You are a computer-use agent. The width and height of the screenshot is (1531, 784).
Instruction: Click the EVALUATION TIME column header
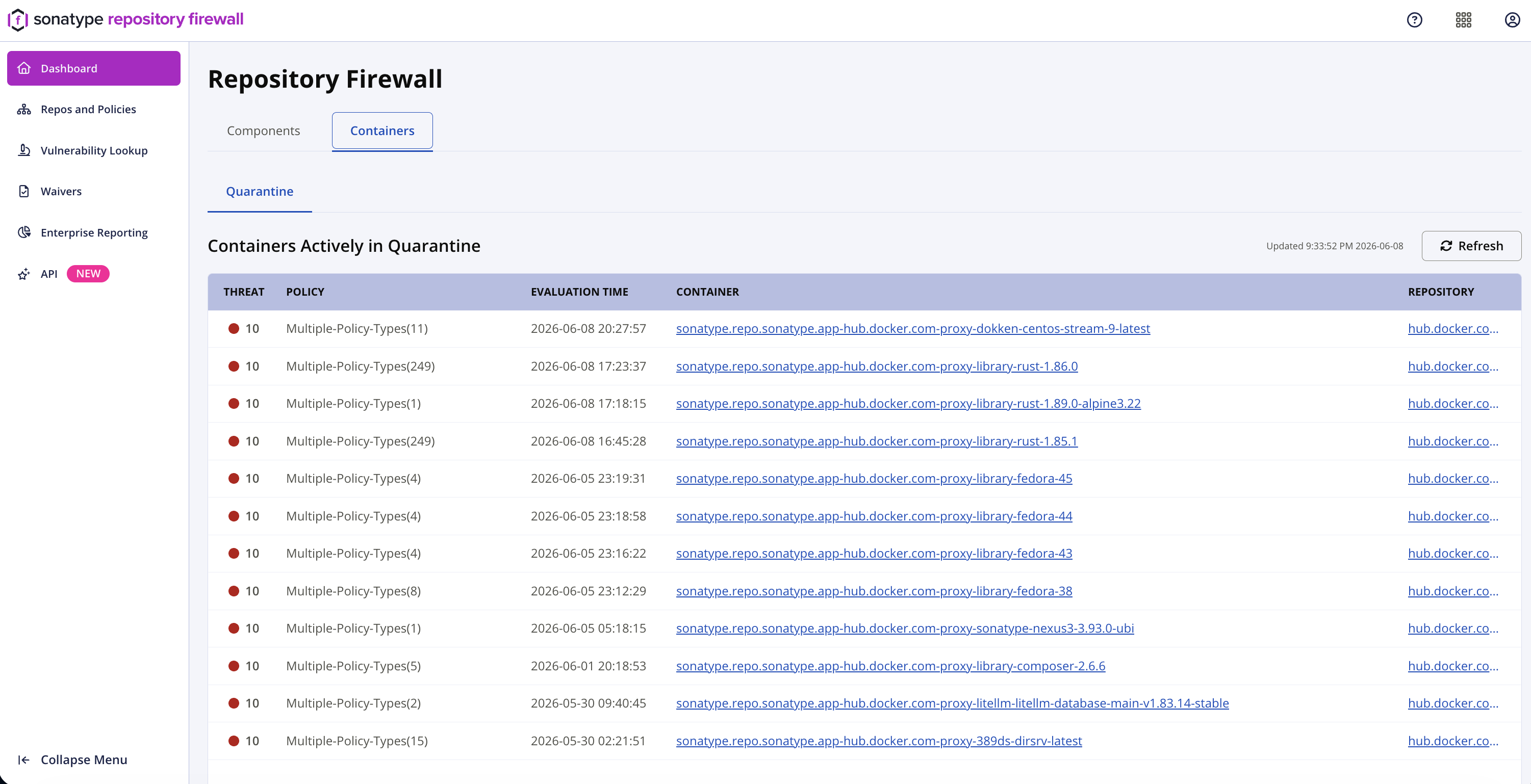[579, 292]
